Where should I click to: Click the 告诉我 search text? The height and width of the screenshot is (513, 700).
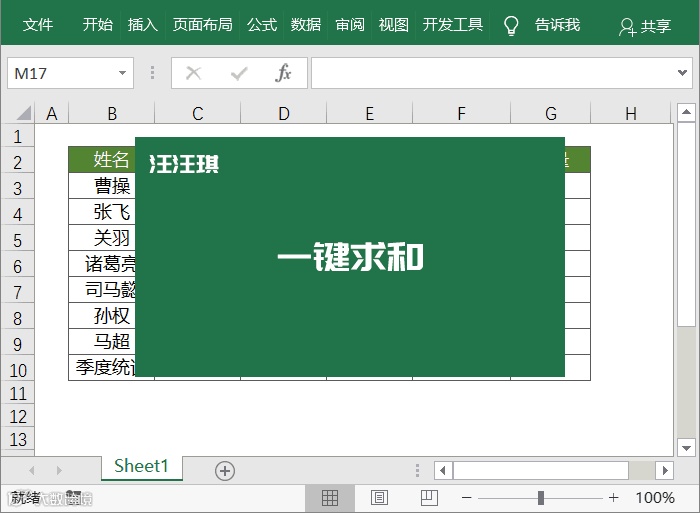557,25
